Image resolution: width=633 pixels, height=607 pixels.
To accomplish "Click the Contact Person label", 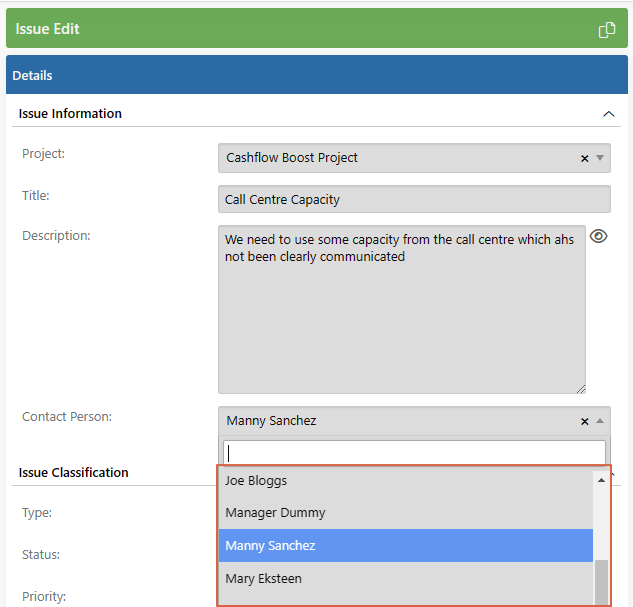I will (x=67, y=417).
